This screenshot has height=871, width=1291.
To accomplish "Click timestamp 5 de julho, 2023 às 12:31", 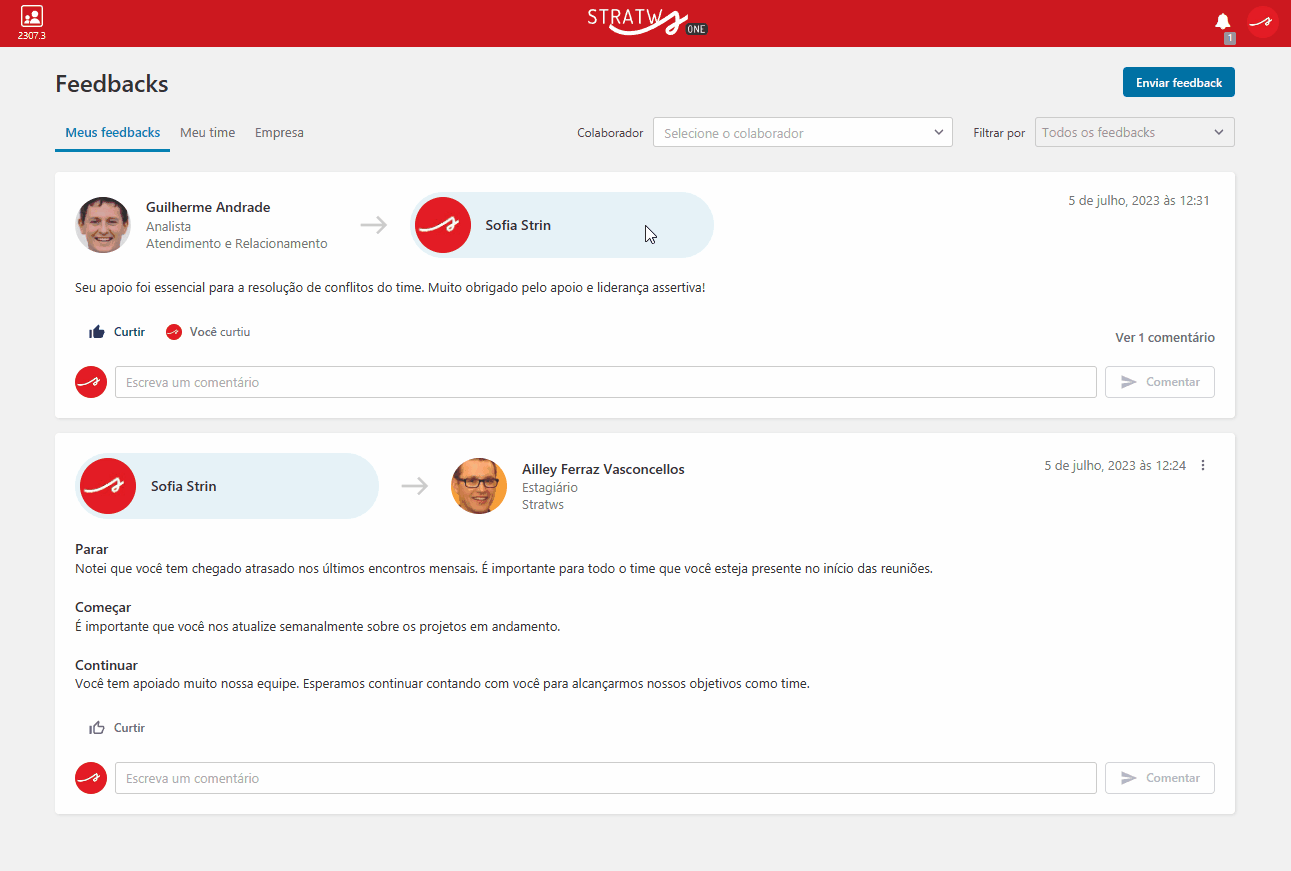I will click(1139, 200).
